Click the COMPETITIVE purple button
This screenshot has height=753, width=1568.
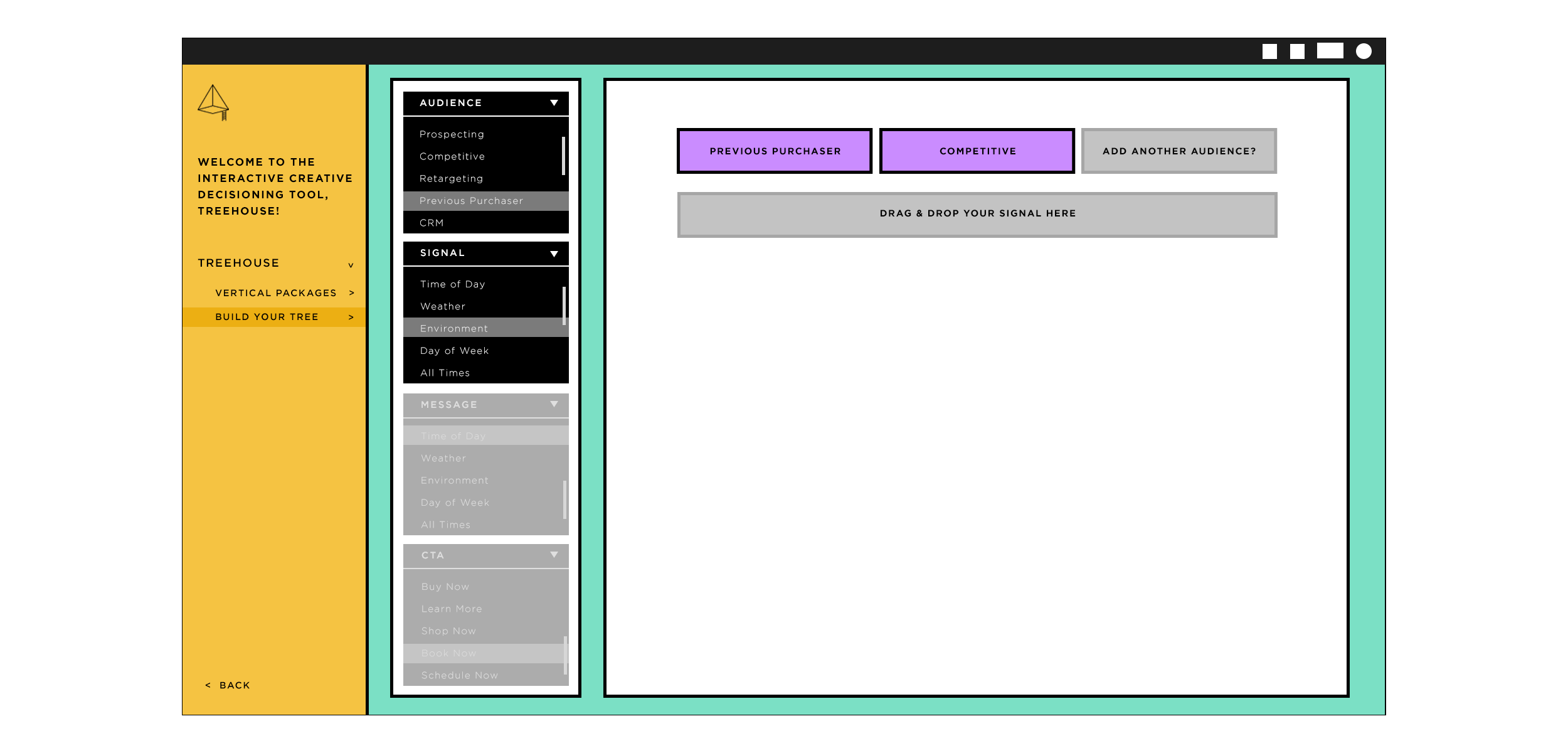977,151
